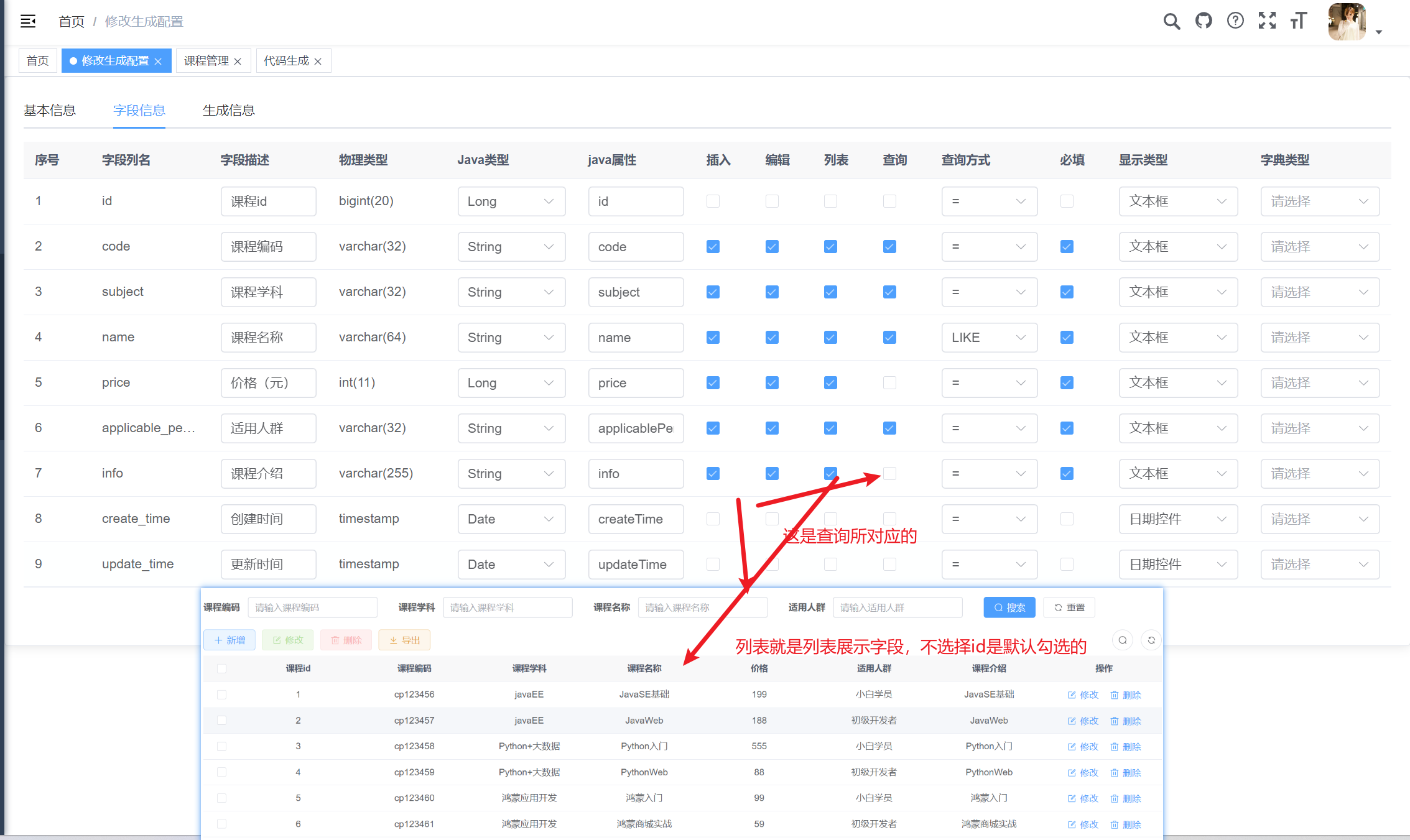Click the 首页 breadcrumb link
This screenshot has width=1410, height=840.
click(72, 22)
